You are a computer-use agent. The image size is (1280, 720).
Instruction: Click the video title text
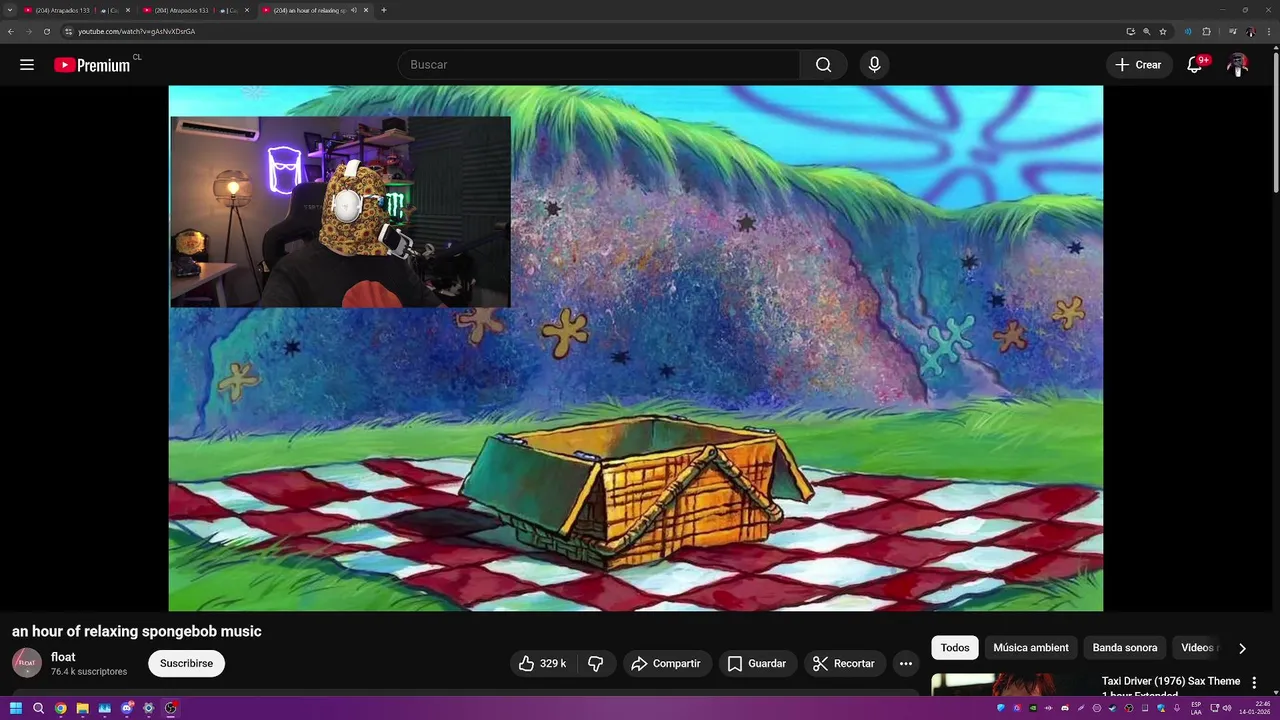[137, 631]
